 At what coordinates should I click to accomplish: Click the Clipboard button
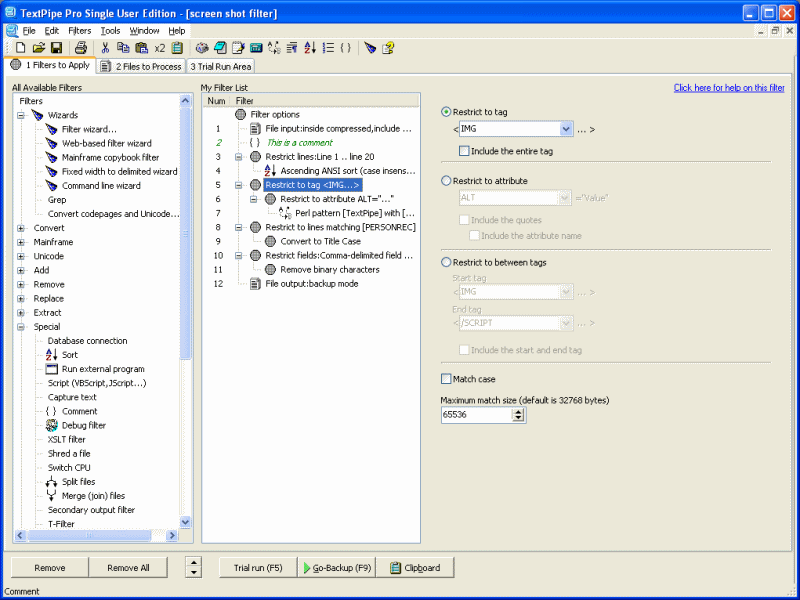point(415,567)
